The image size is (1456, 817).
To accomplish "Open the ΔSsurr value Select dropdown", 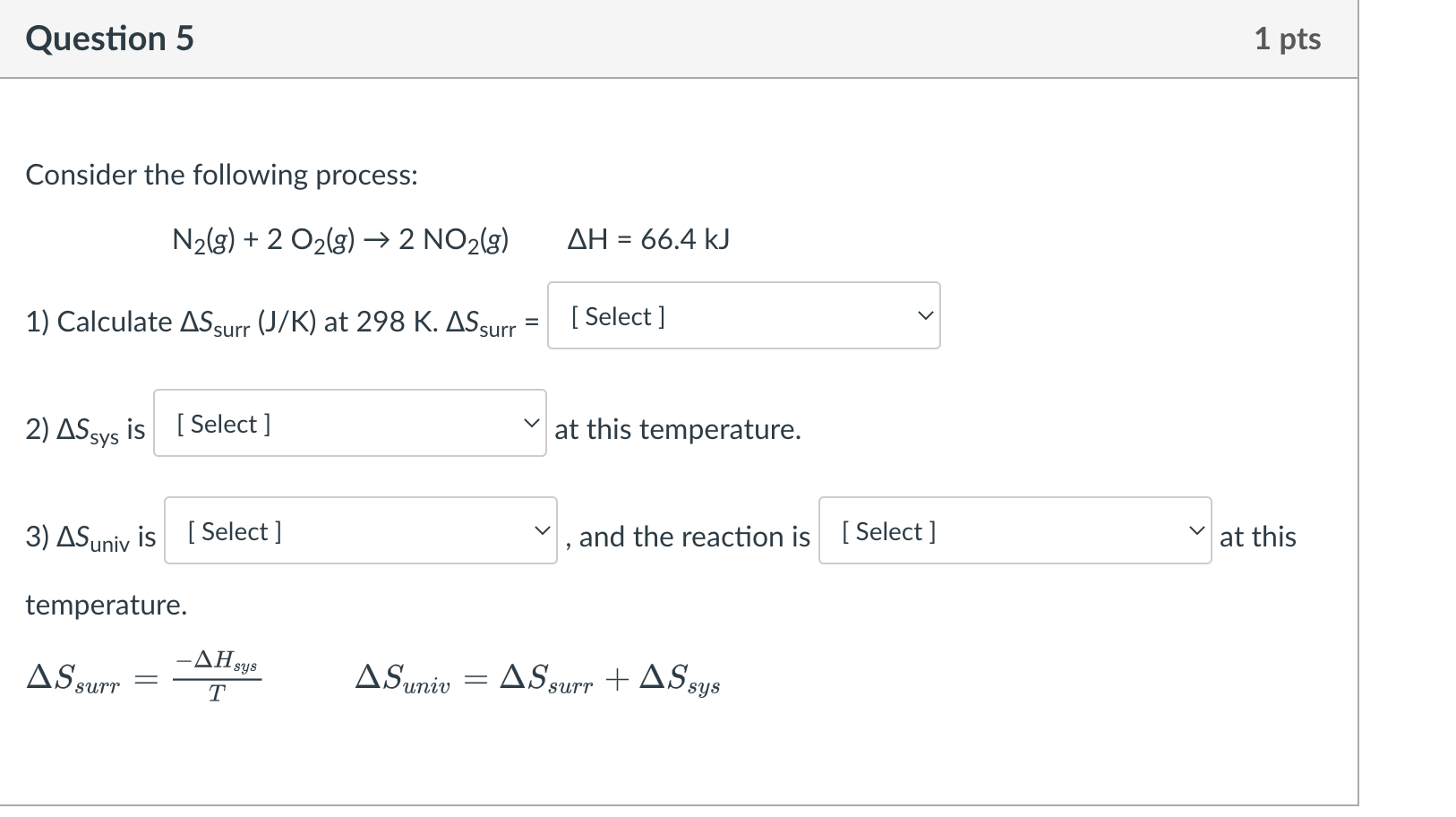I will coord(744,315).
